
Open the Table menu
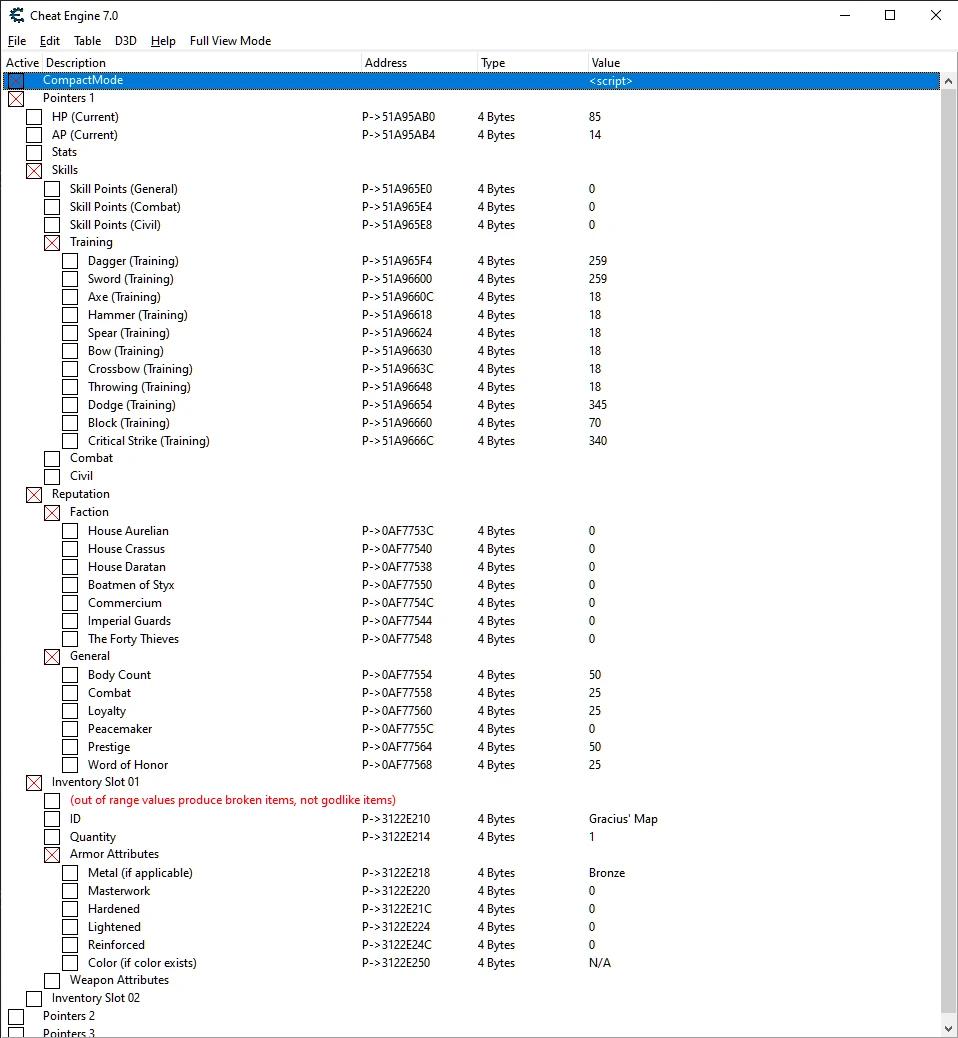tap(87, 41)
